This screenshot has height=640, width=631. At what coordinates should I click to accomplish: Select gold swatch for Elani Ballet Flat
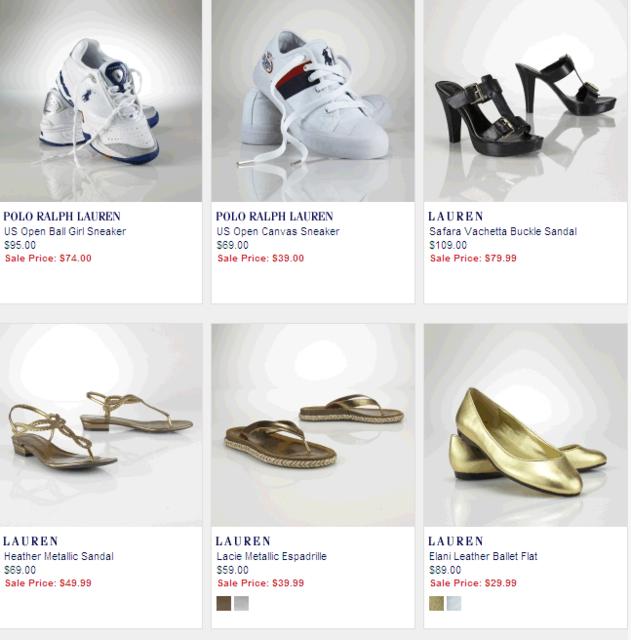[x=436, y=603]
